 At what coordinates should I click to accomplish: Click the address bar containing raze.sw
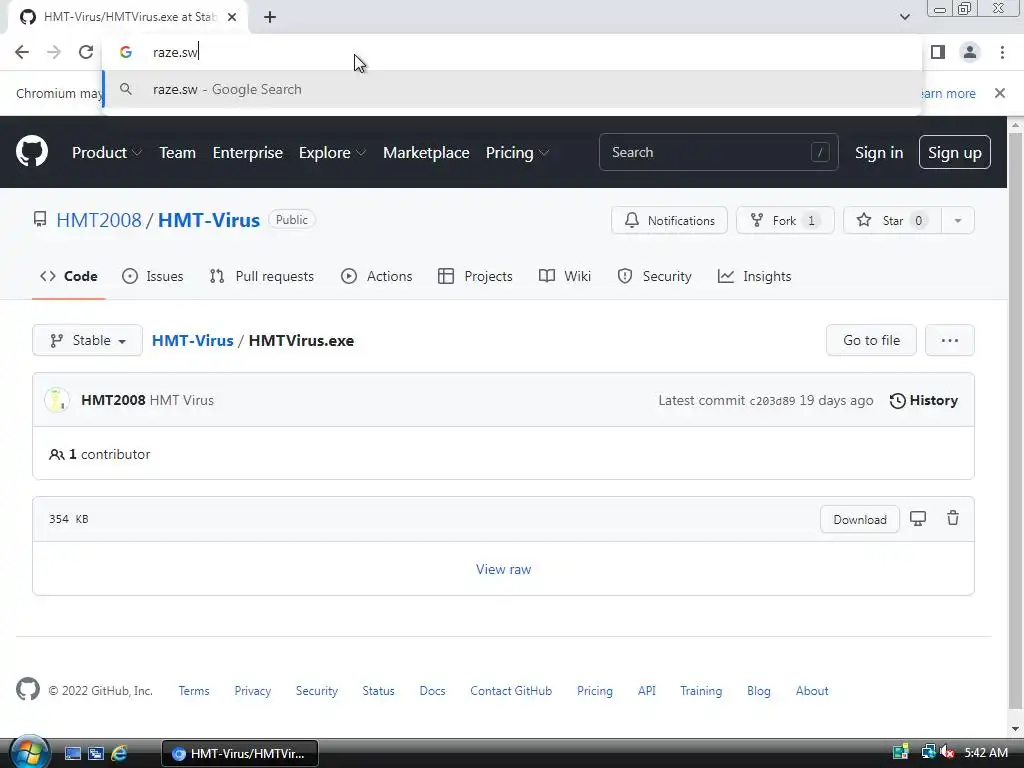(x=512, y=52)
